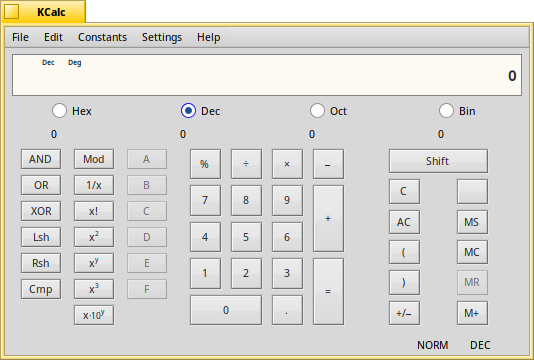
Task: Click the XOR button
Action: 41,211
